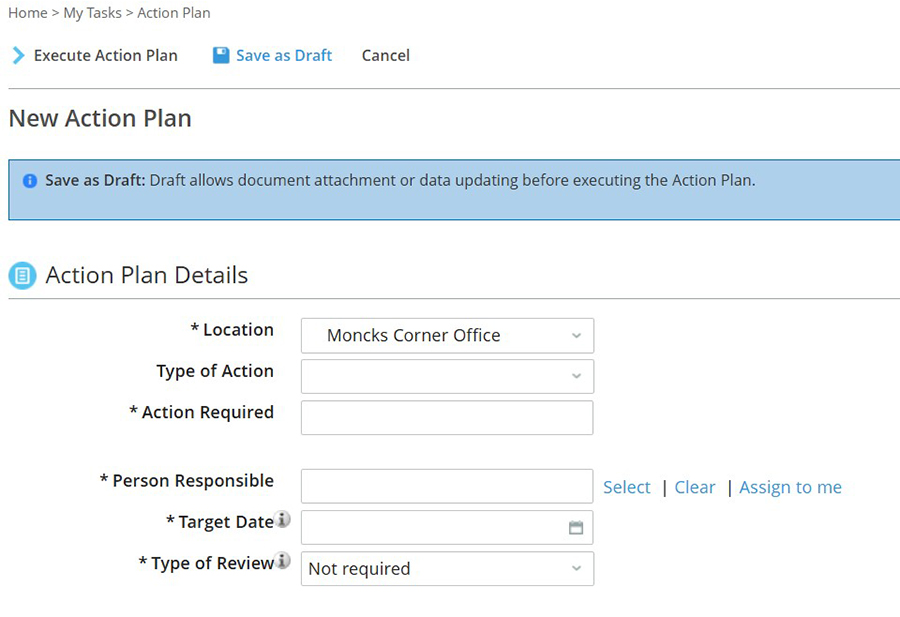This screenshot has width=900, height=617.
Task: Expand the Location dropdown showing Moncks Corner Office
Action: pyautogui.click(x=447, y=335)
